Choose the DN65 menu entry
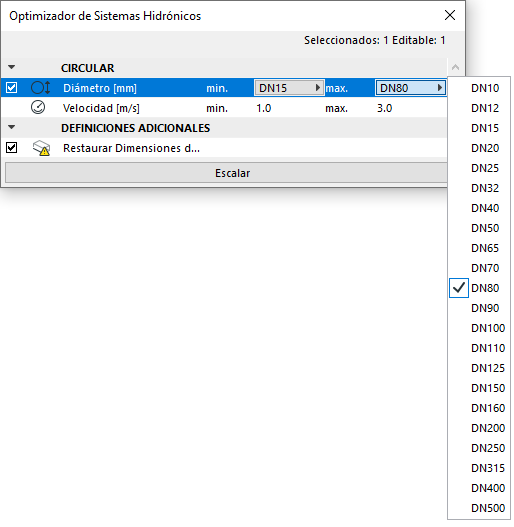The height and width of the screenshot is (527, 514). tap(479, 248)
